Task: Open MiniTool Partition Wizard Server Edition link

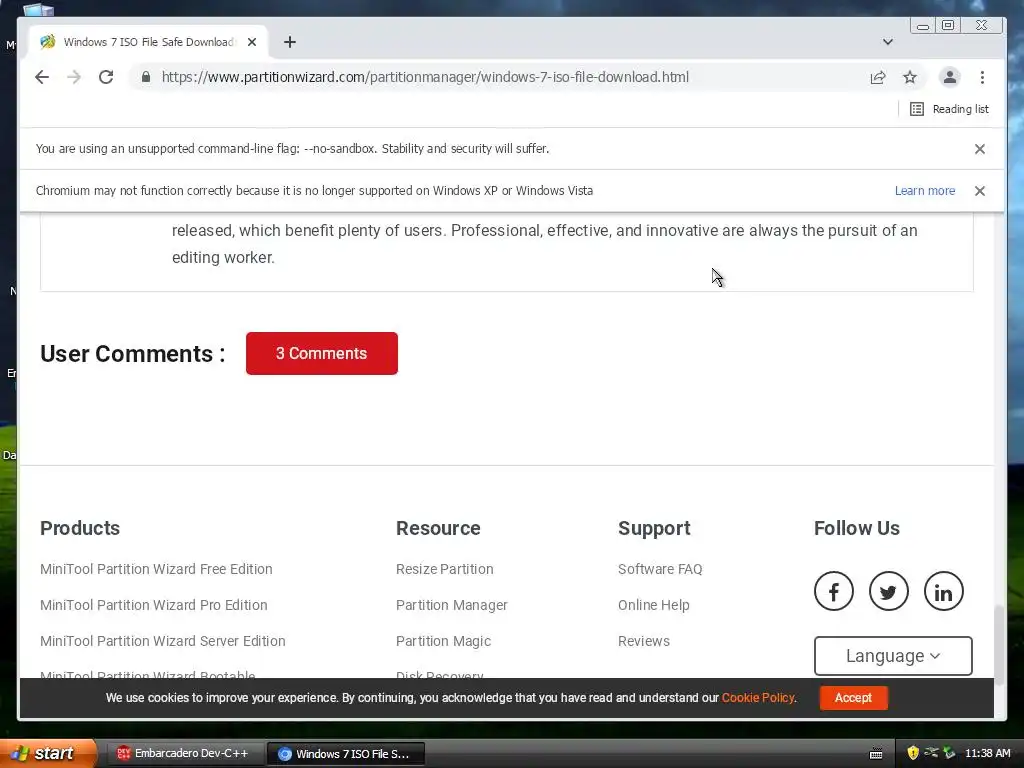Action: coord(163,641)
